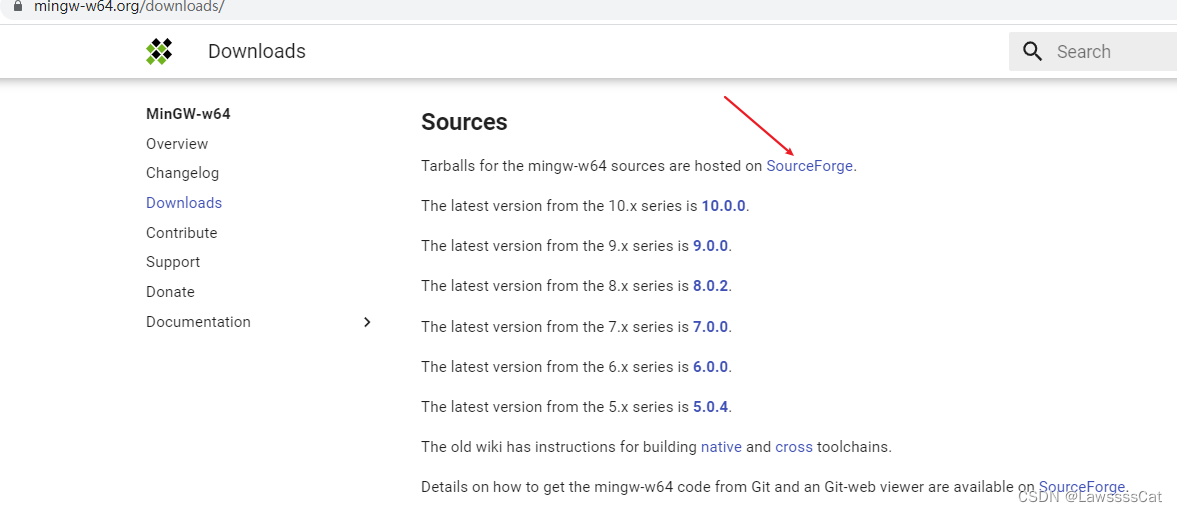This screenshot has width=1177, height=512.
Task: Click the Downloads page title
Action: 257,51
